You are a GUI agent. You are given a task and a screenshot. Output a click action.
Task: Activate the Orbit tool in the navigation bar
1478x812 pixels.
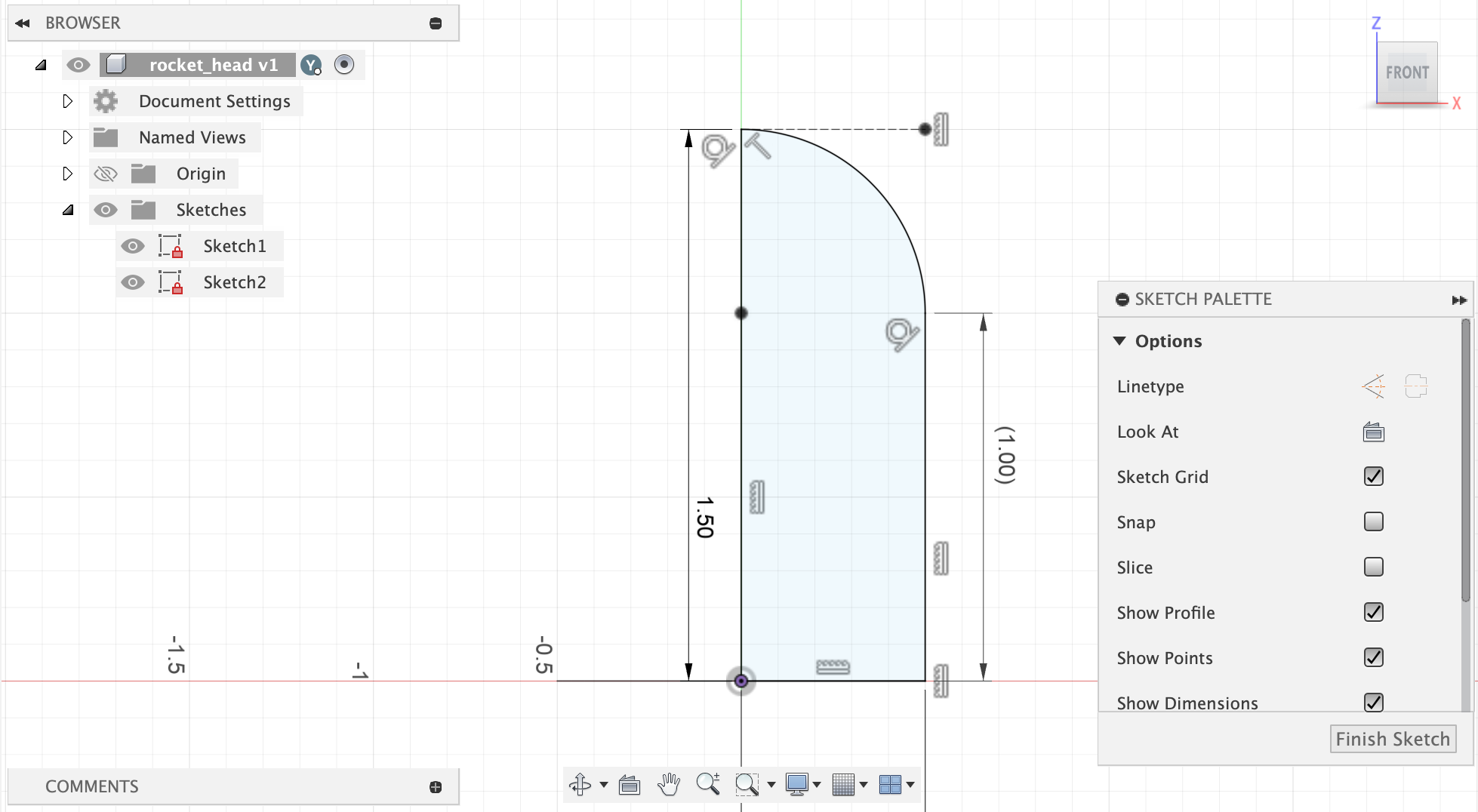pos(581,784)
